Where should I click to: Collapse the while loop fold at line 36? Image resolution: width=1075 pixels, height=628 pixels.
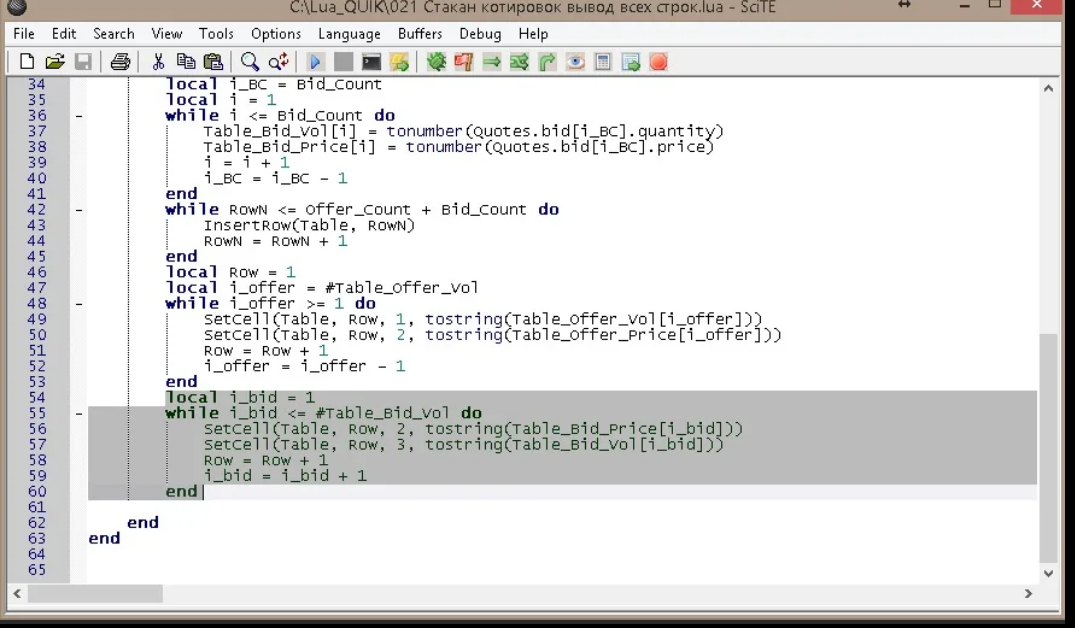tap(79, 116)
